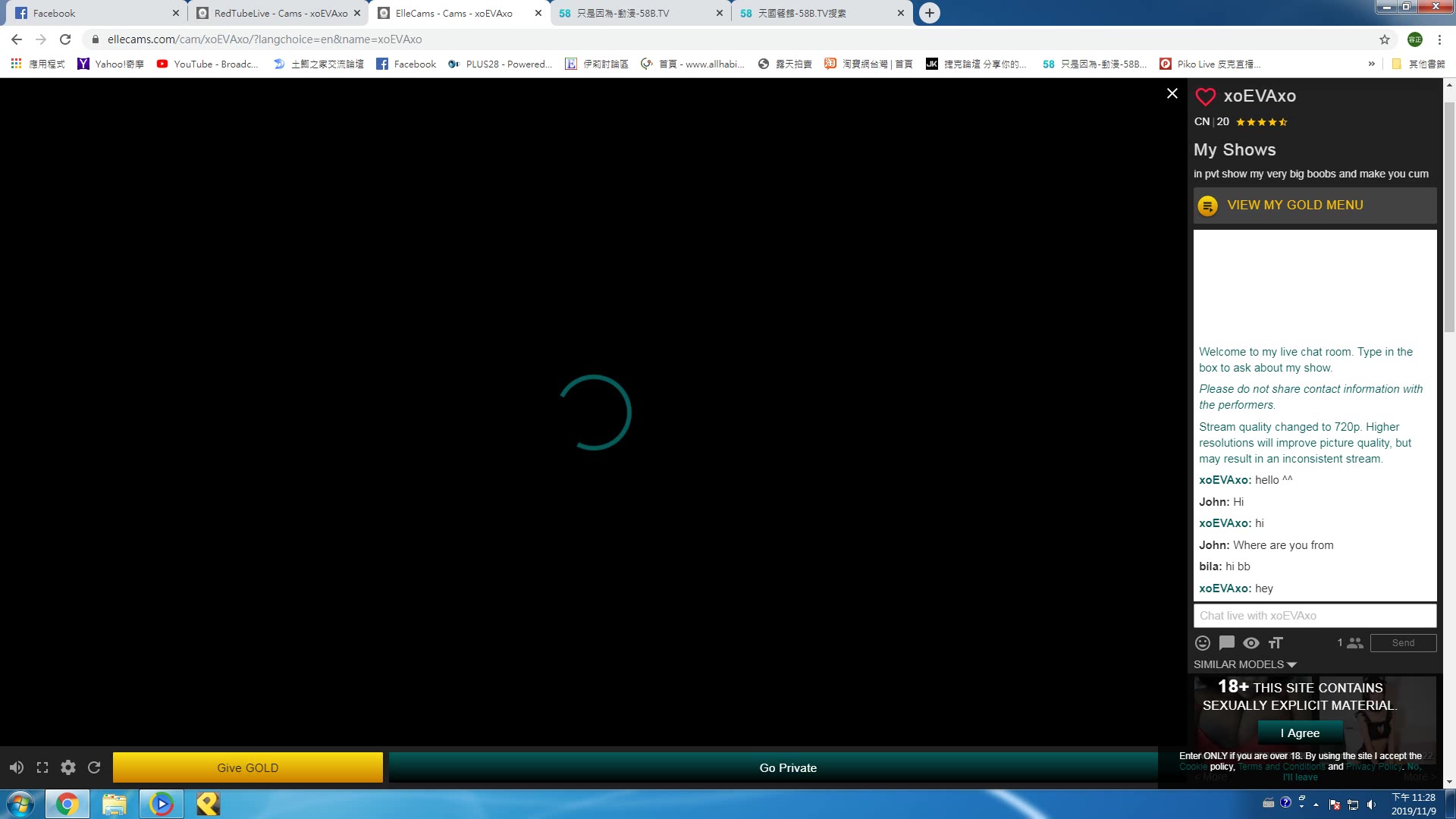The width and height of the screenshot is (1456, 819).
Task: Open Chrome three-dot menu
Action: (x=1439, y=39)
